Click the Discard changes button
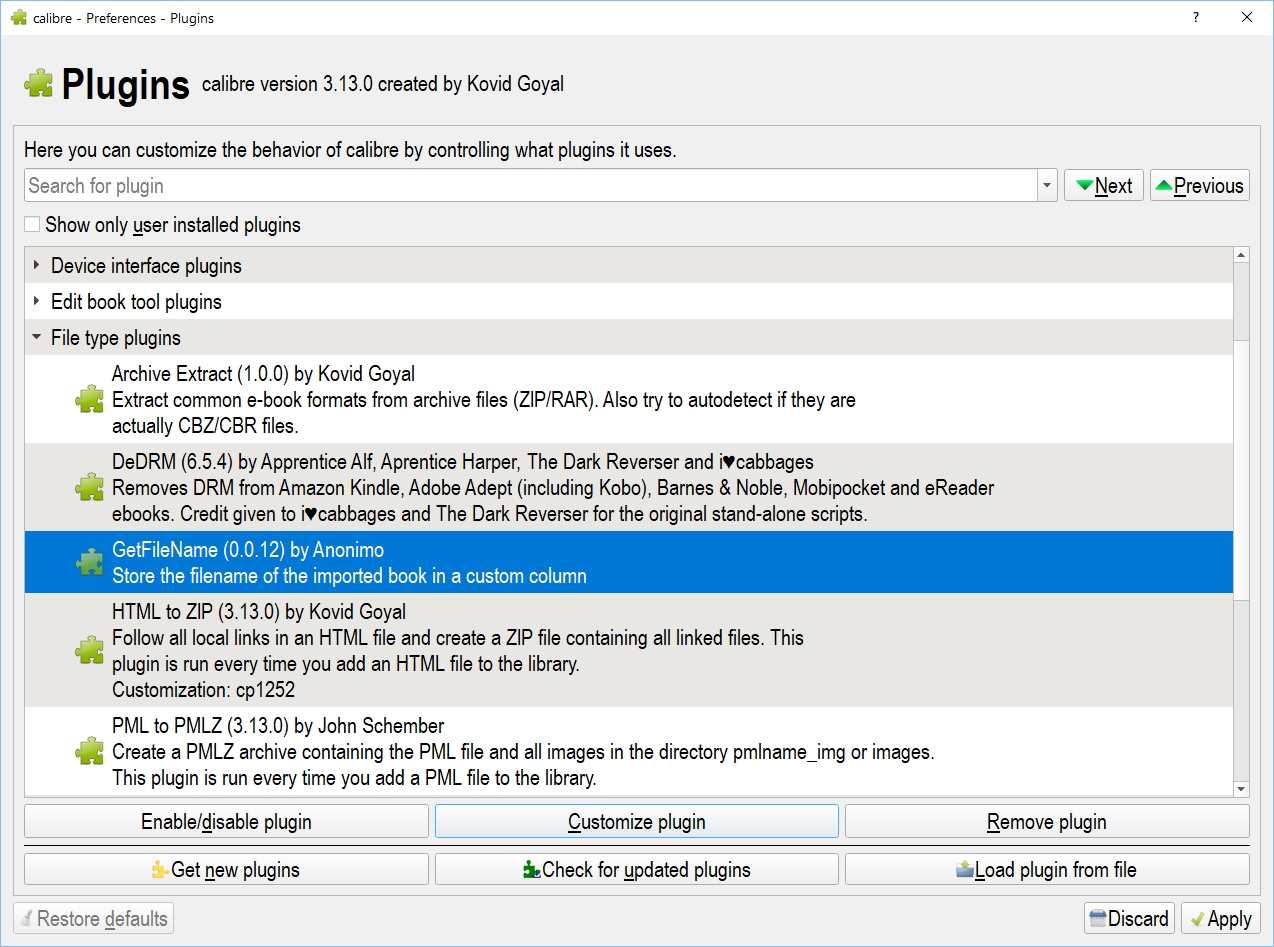1274x947 pixels. point(1128,919)
